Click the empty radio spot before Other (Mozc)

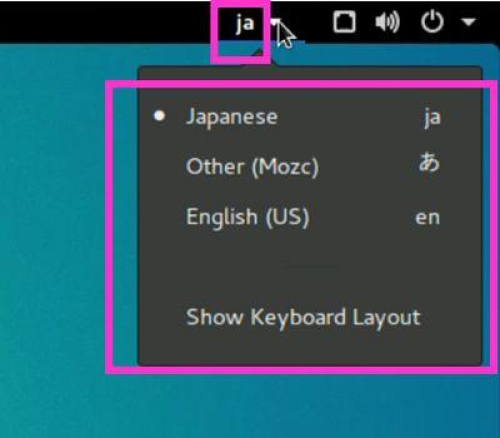159,166
